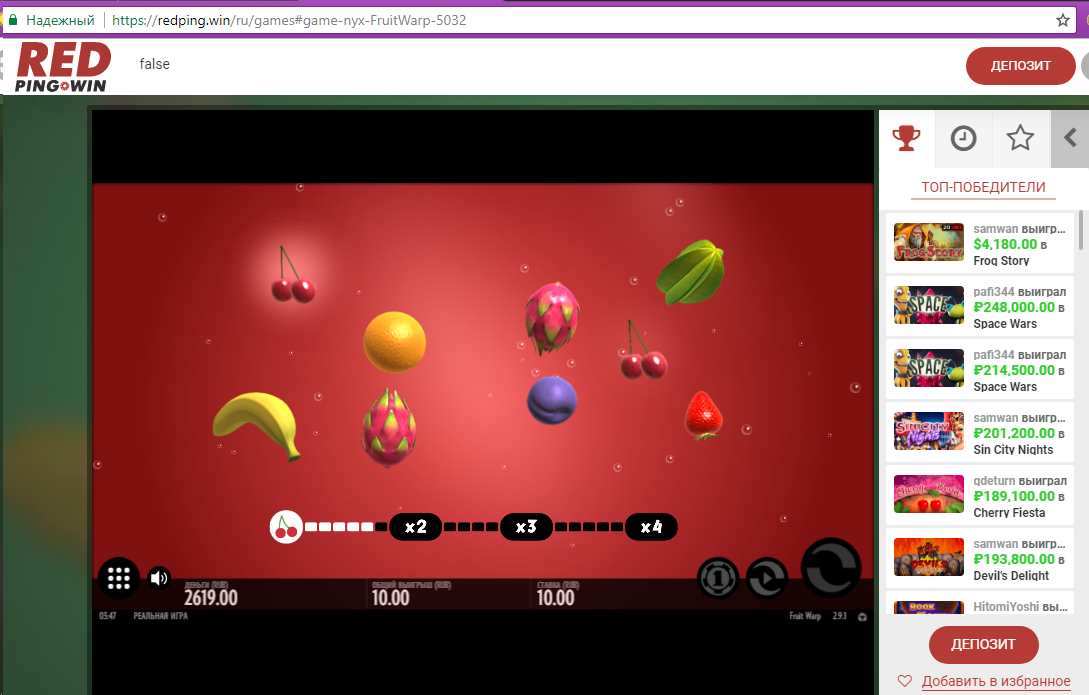This screenshot has height=695, width=1089.
Task: Click the strawberry fruit symbol
Action: [x=704, y=415]
